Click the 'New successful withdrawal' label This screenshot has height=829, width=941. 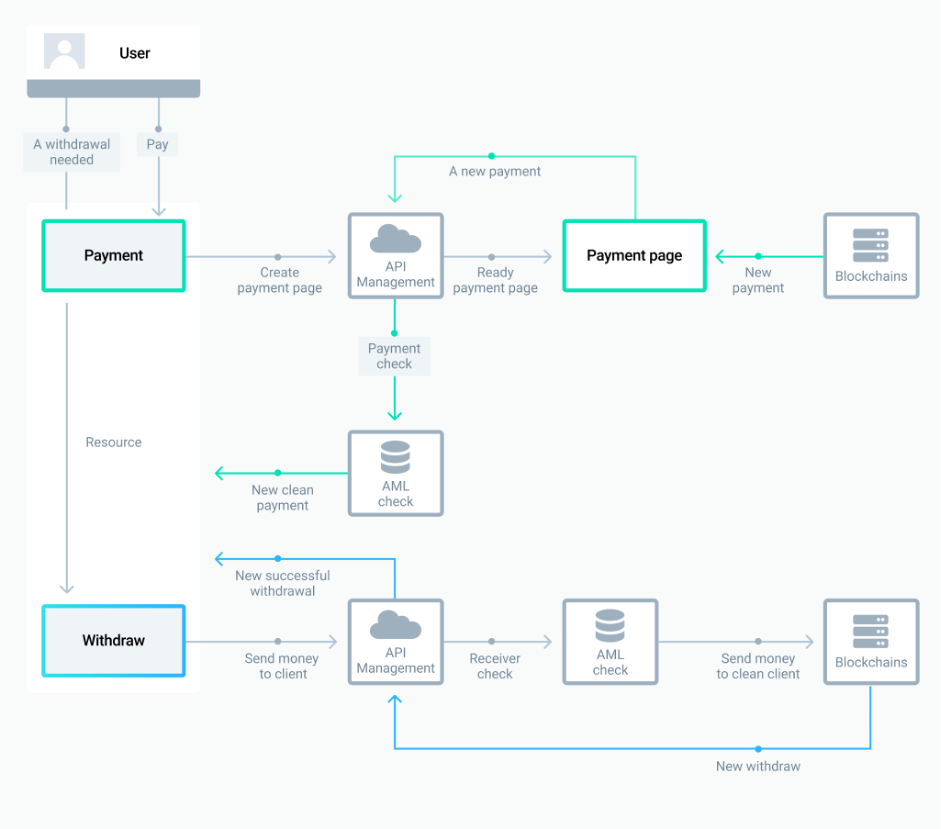[282, 583]
